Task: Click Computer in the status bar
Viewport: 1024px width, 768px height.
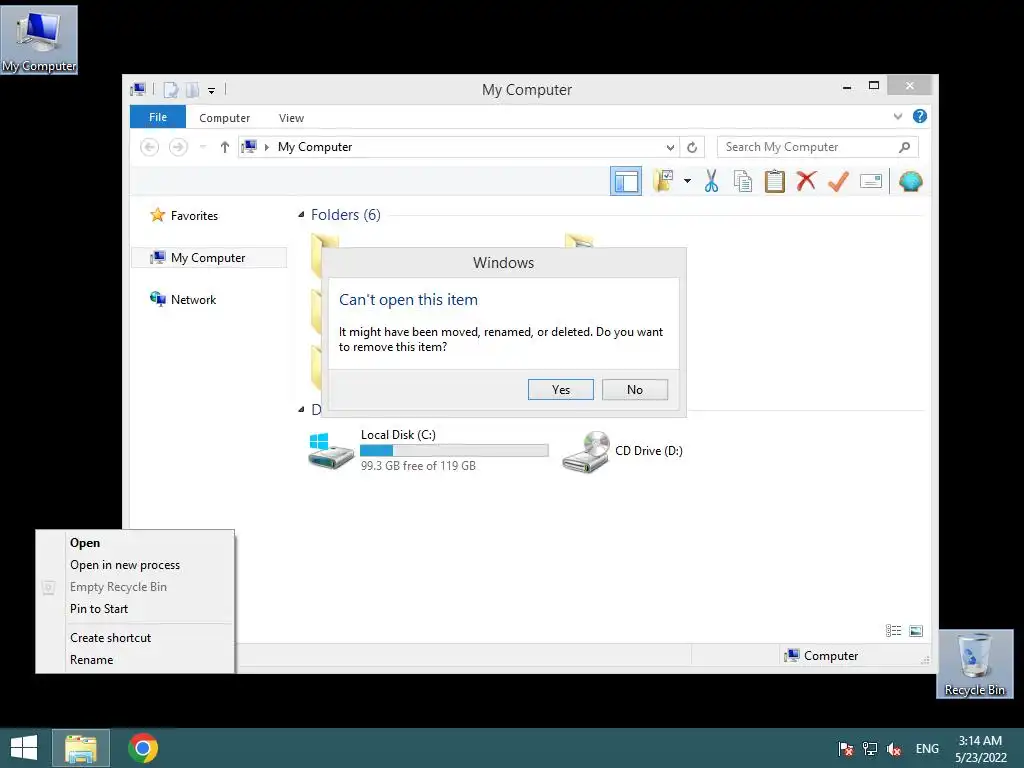Action: (822, 656)
